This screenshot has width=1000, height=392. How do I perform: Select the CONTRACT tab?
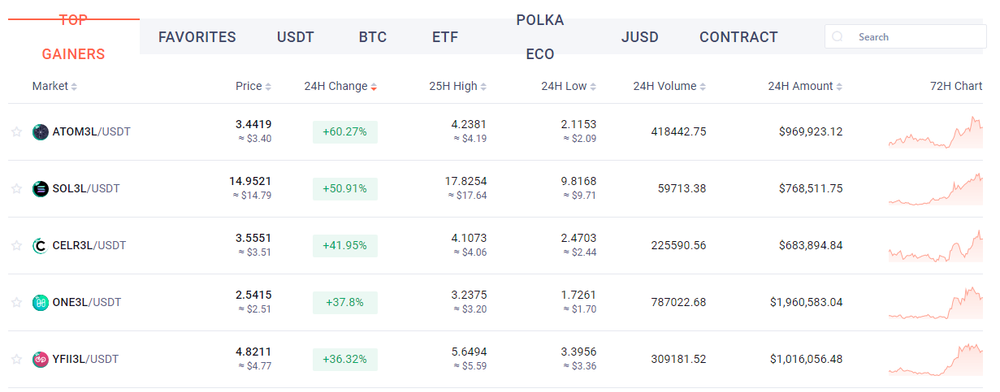click(x=739, y=37)
